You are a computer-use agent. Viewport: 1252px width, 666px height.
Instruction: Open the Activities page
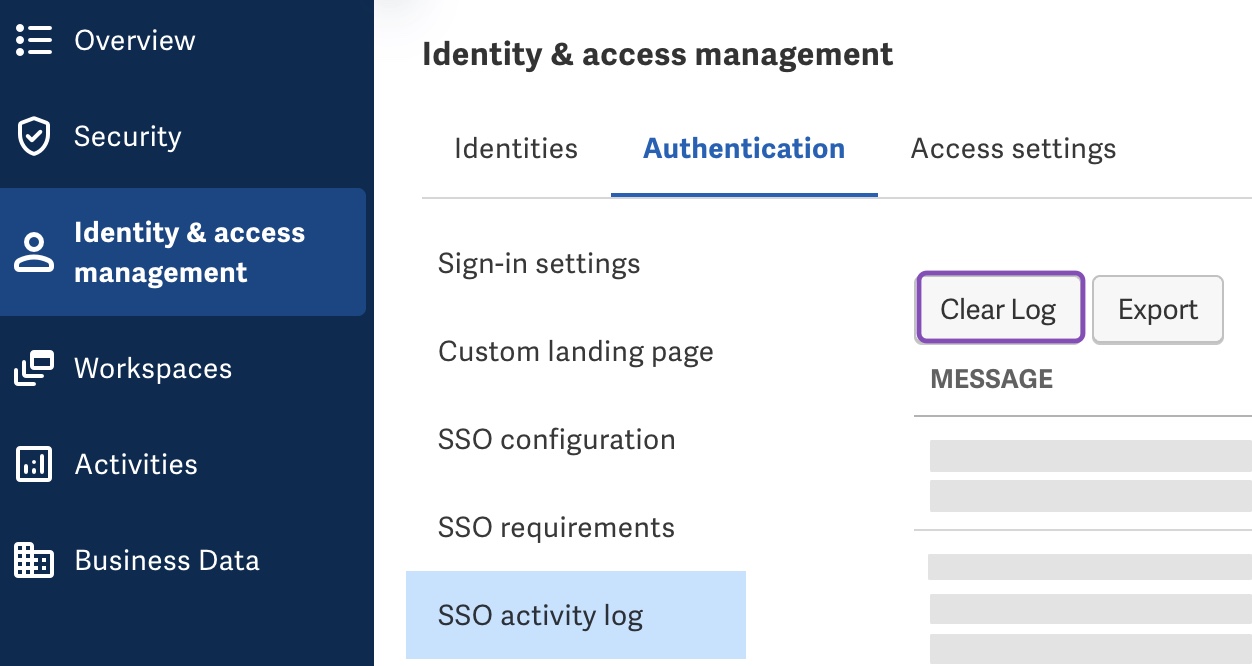[x=136, y=464]
